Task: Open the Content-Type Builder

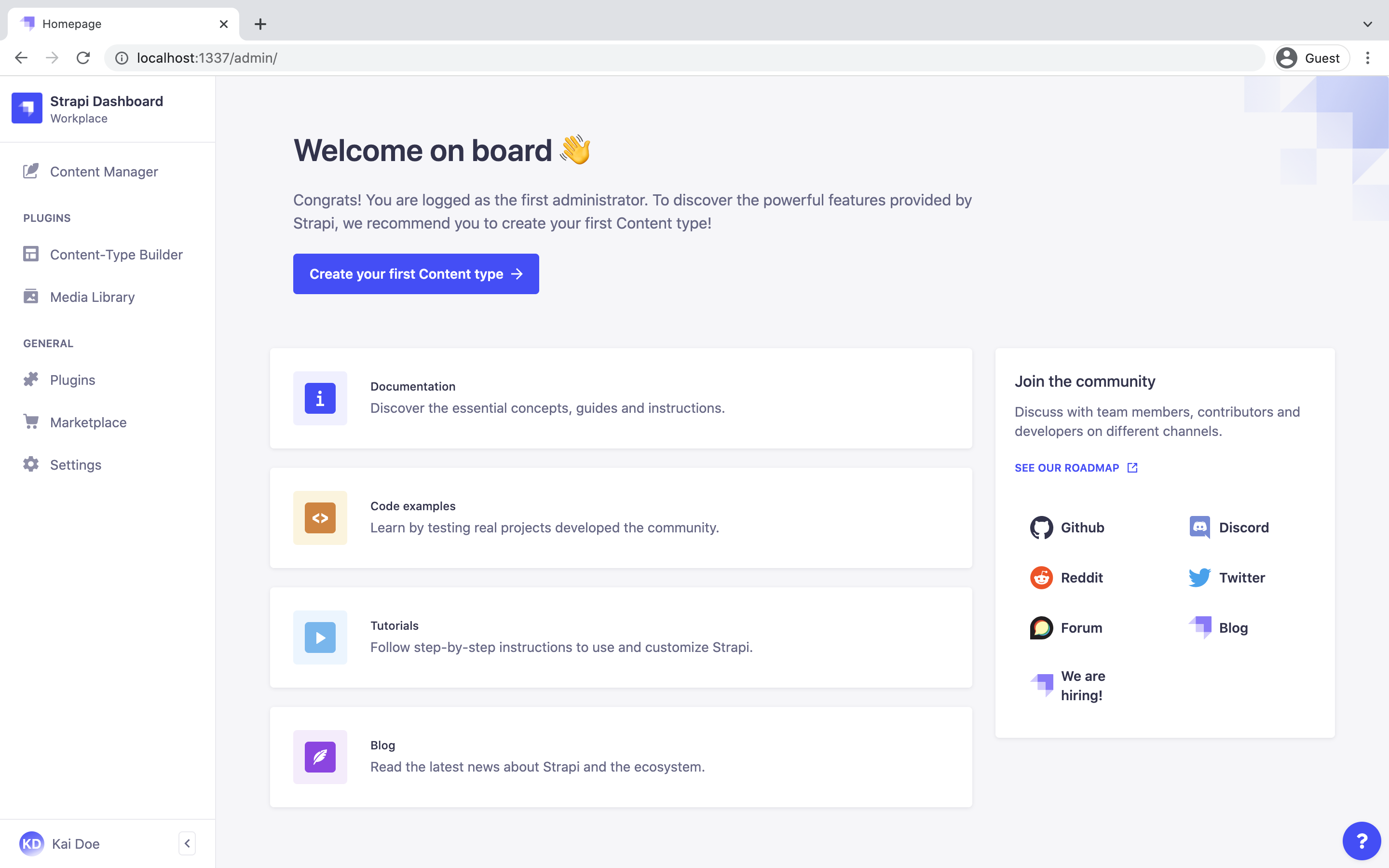Action: click(117, 254)
